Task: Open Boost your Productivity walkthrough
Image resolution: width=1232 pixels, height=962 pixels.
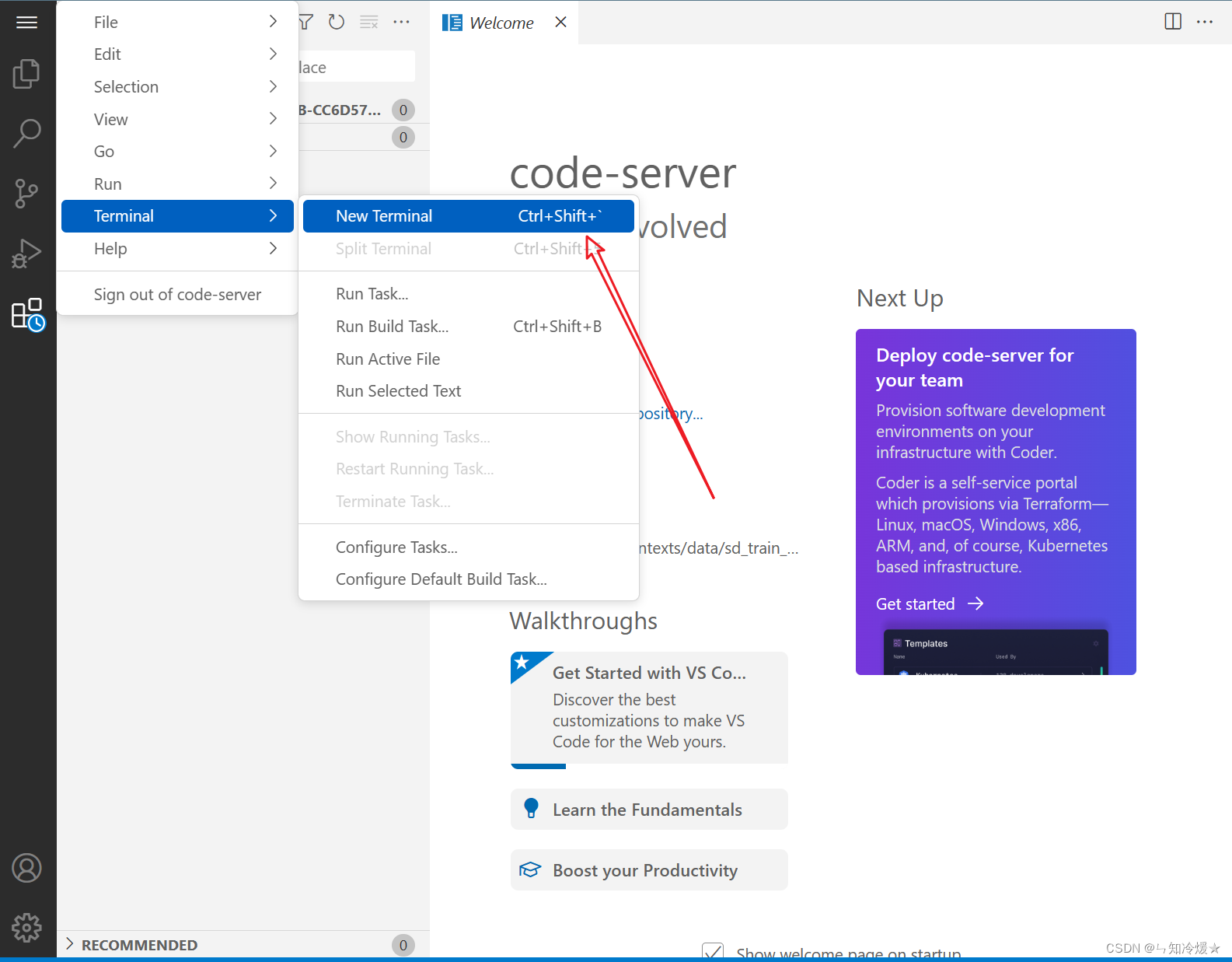Action: tap(649, 870)
